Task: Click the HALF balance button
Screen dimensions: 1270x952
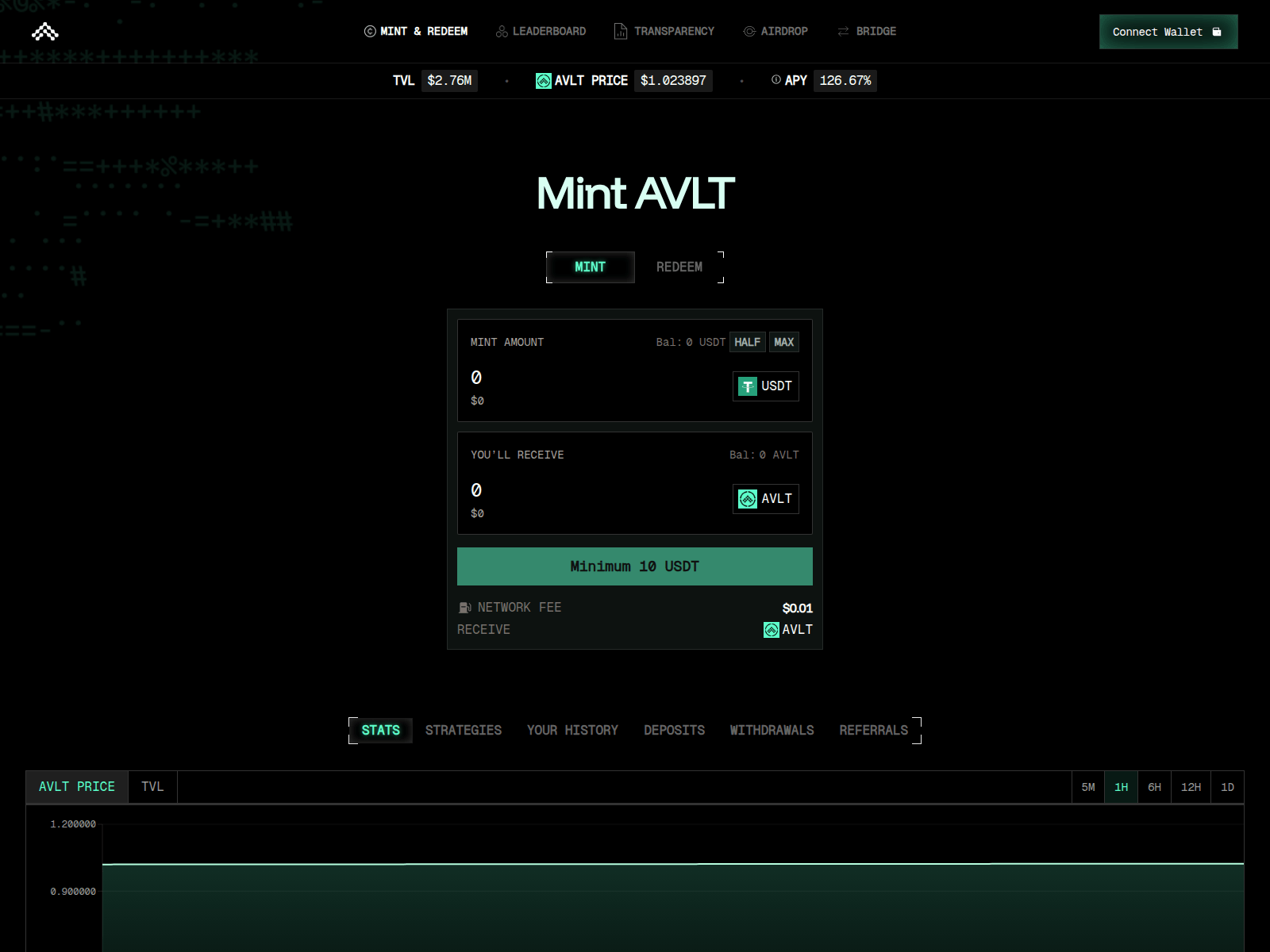Action: tap(747, 342)
